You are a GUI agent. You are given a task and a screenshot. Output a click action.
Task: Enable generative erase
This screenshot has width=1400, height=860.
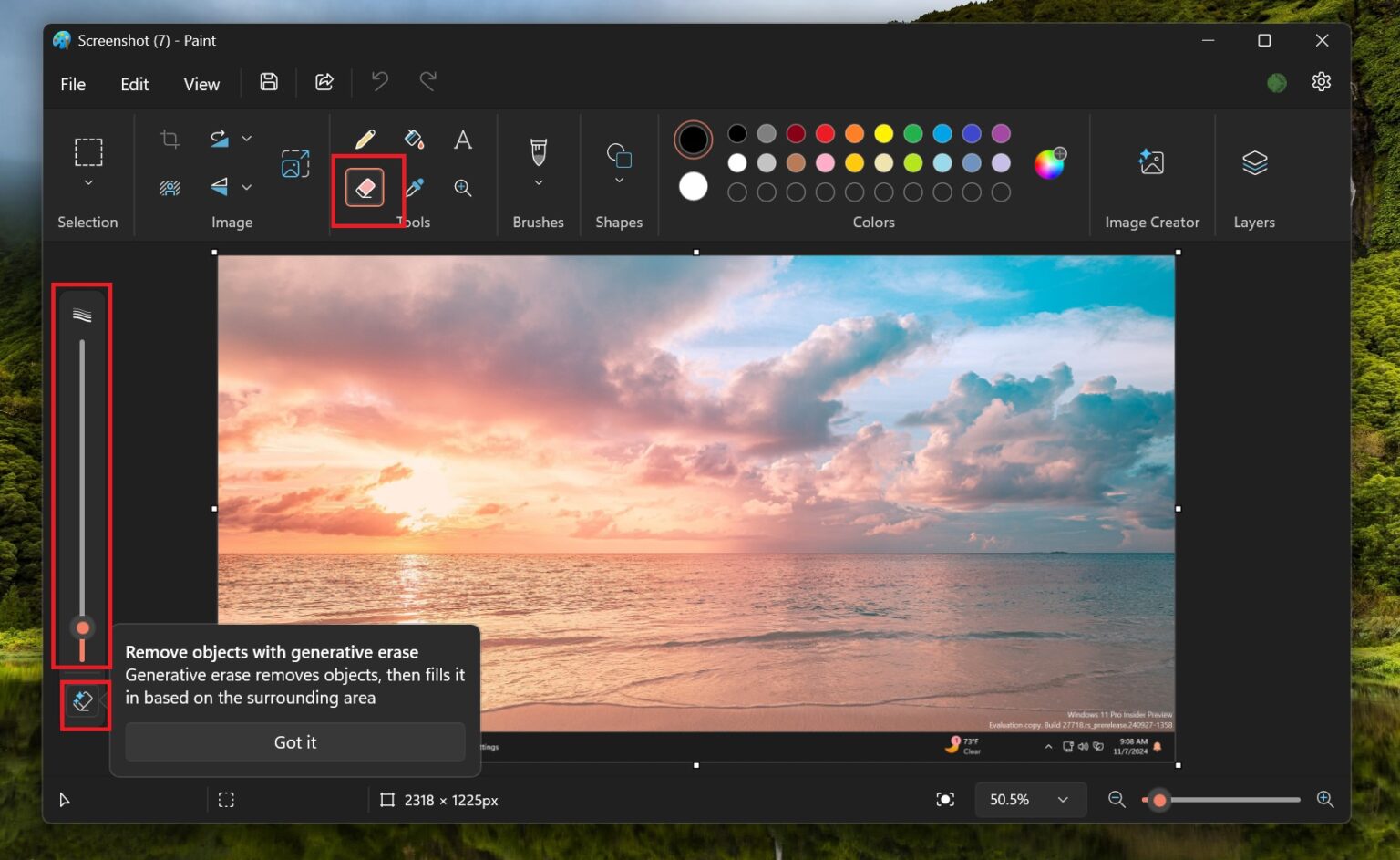[x=82, y=702]
